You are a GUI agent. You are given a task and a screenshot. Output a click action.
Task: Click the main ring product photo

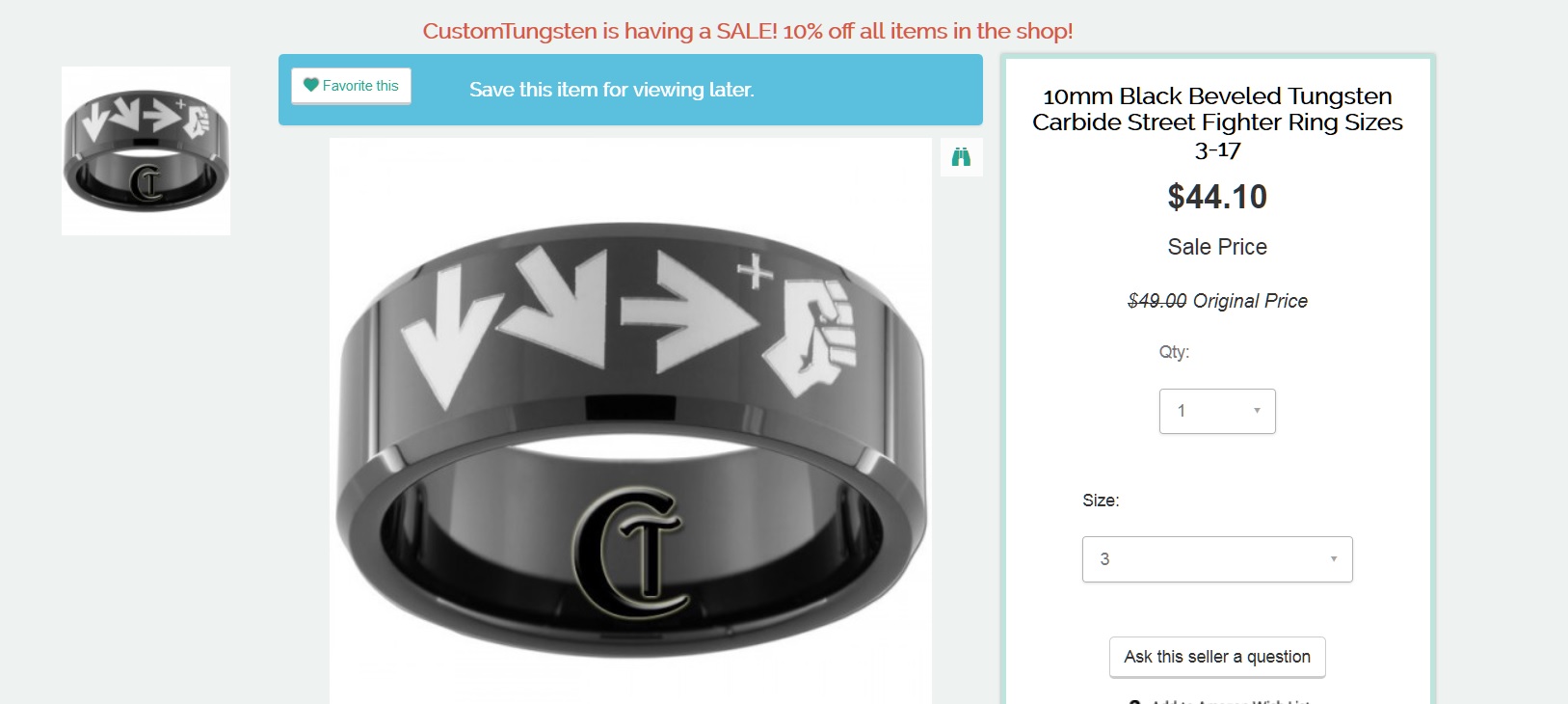tap(630, 420)
